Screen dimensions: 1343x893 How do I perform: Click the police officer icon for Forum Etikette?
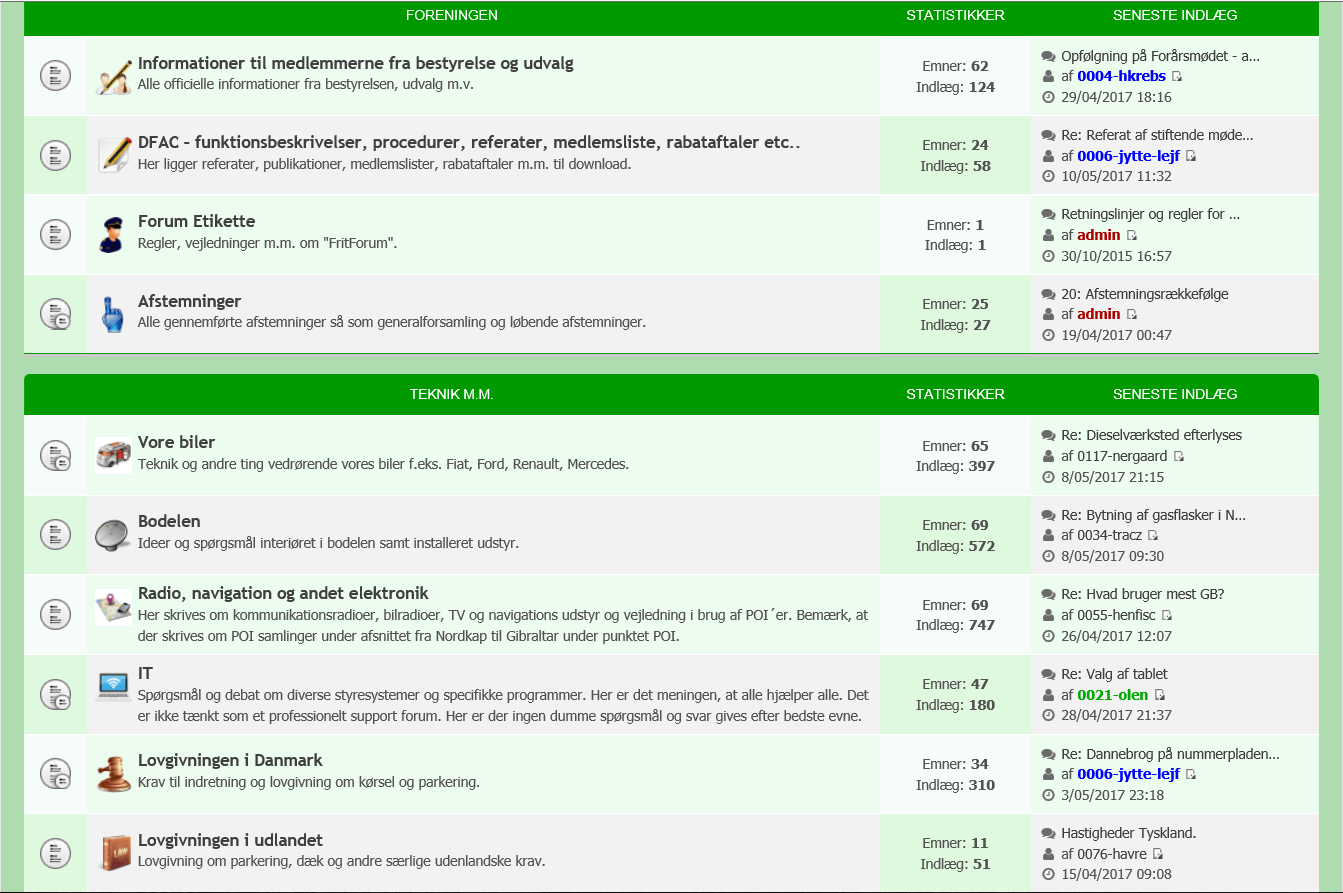114,234
